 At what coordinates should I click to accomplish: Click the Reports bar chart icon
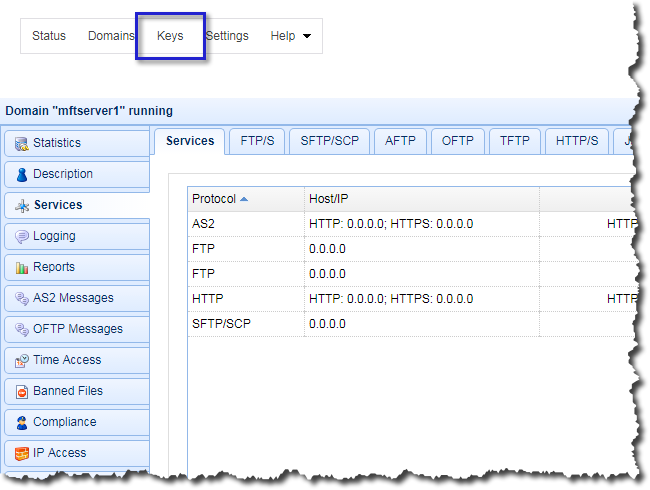[x=22, y=267]
